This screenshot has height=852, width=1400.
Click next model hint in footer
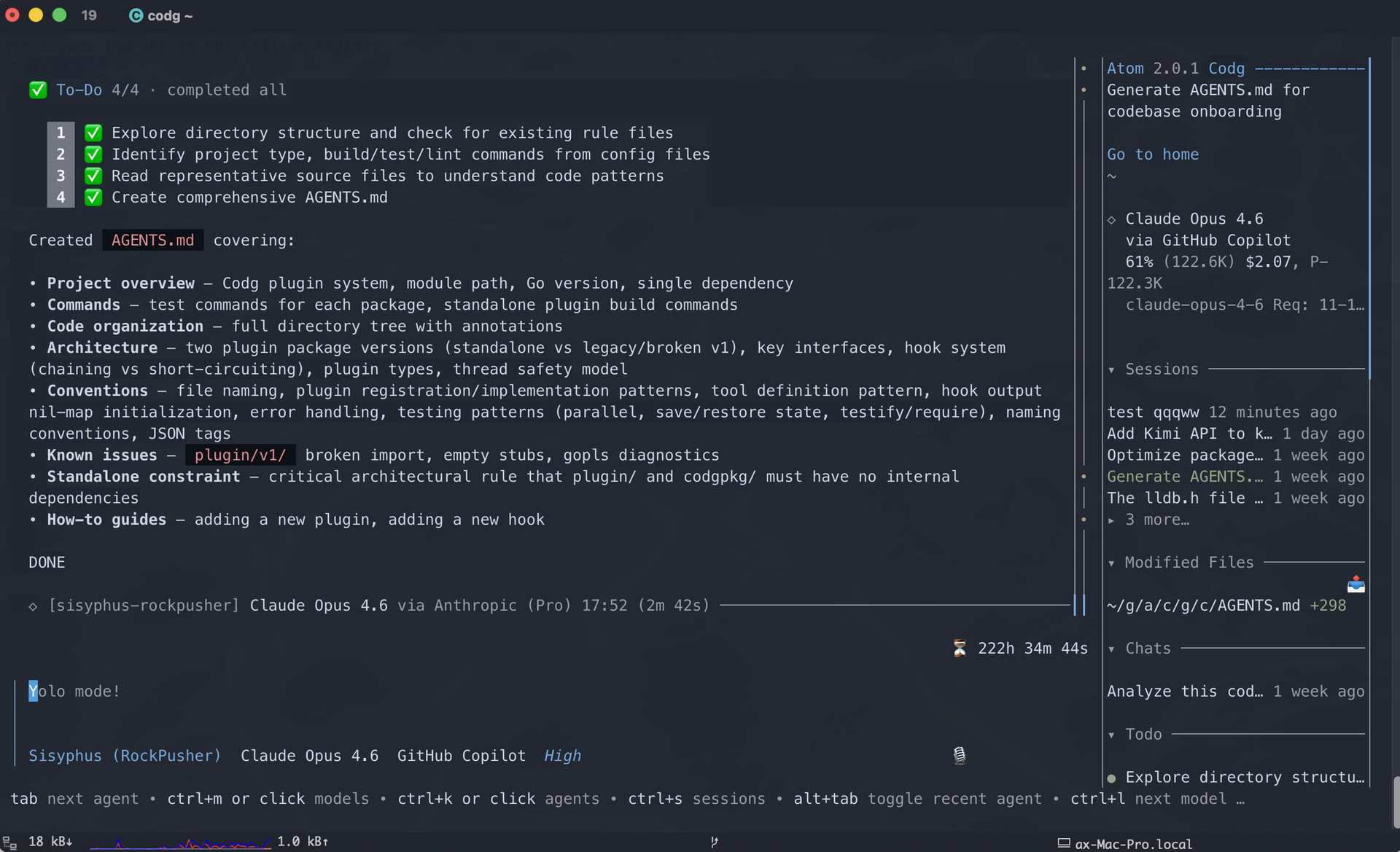point(1181,799)
